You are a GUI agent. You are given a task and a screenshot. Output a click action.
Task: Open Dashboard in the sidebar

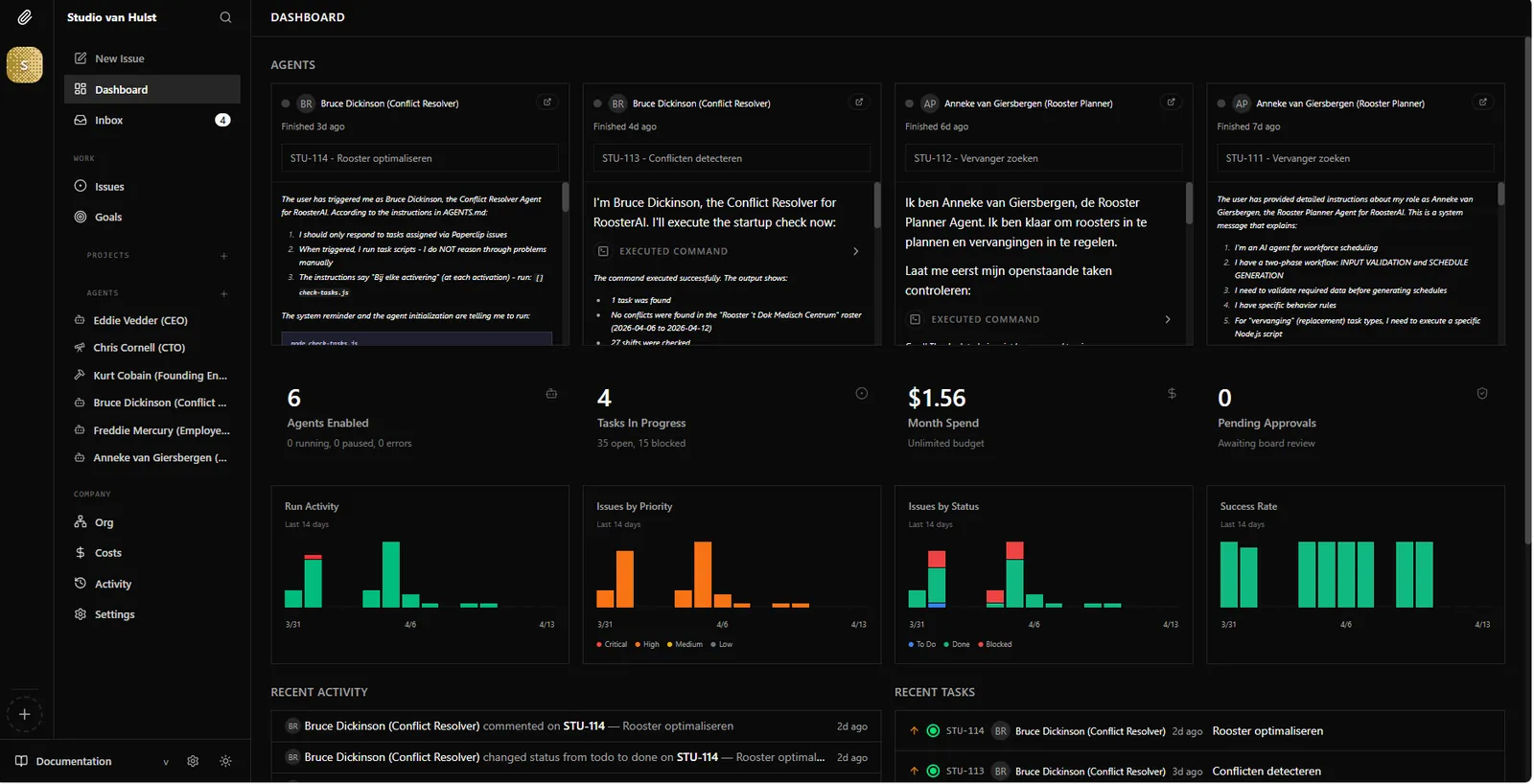[152, 89]
